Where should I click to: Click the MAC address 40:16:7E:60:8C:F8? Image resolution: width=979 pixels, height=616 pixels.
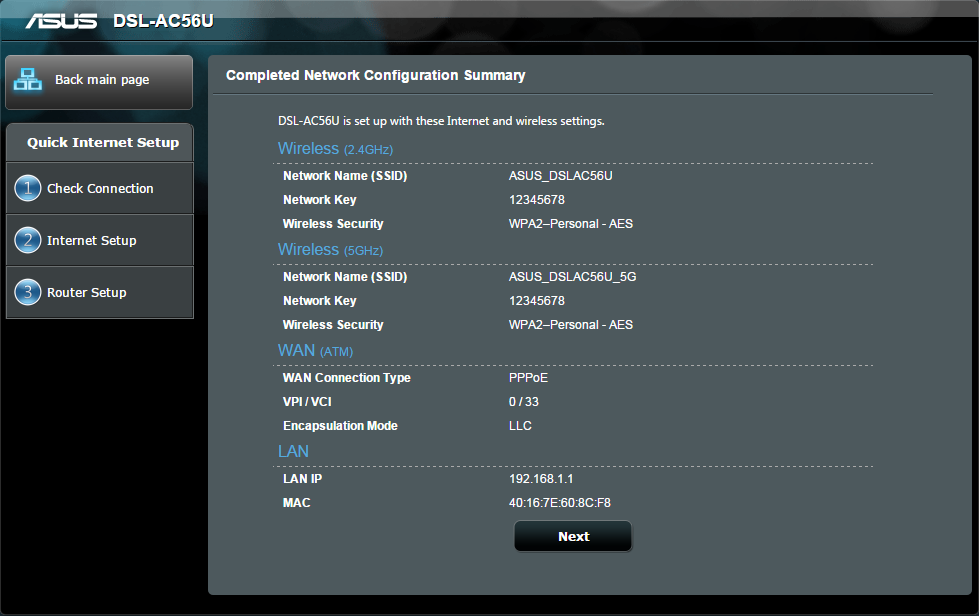tap(559, 502)
